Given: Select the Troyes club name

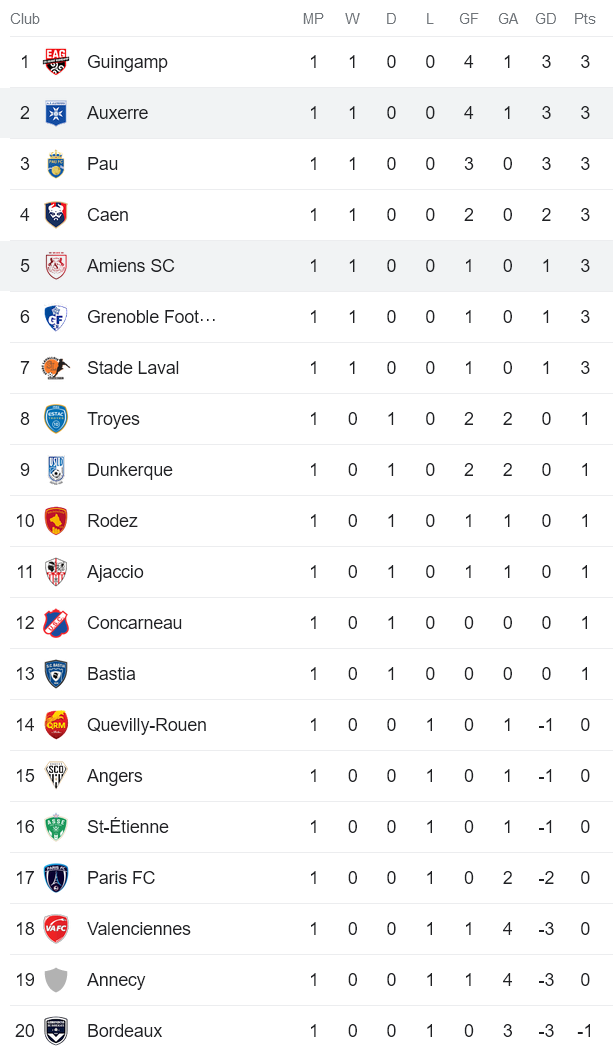Looking at the screenshot, I should pos(113,419).
